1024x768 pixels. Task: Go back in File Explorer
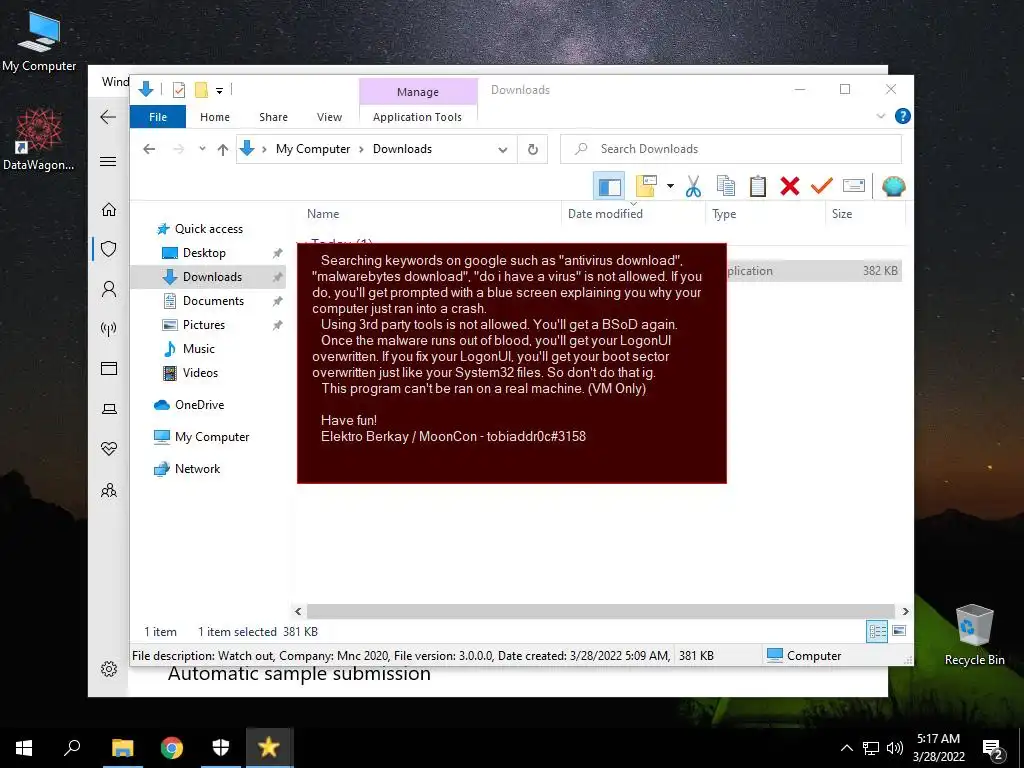149,149
